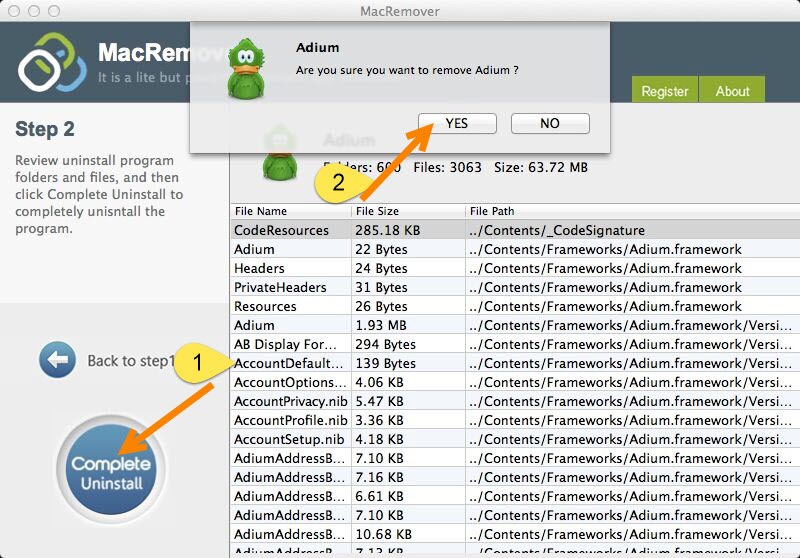This screenshot has height=558, width=800.
Task: Open the Register tab
Action: point(664,90)
